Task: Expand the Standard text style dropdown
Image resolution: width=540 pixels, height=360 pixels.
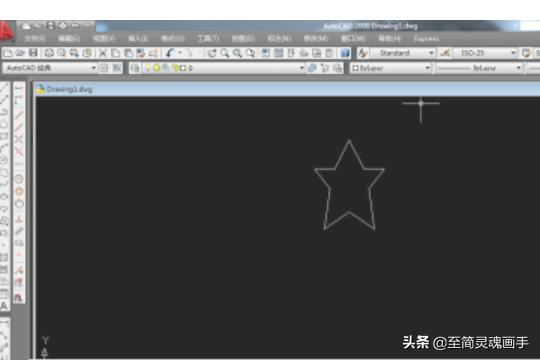Action: (431, 53)
